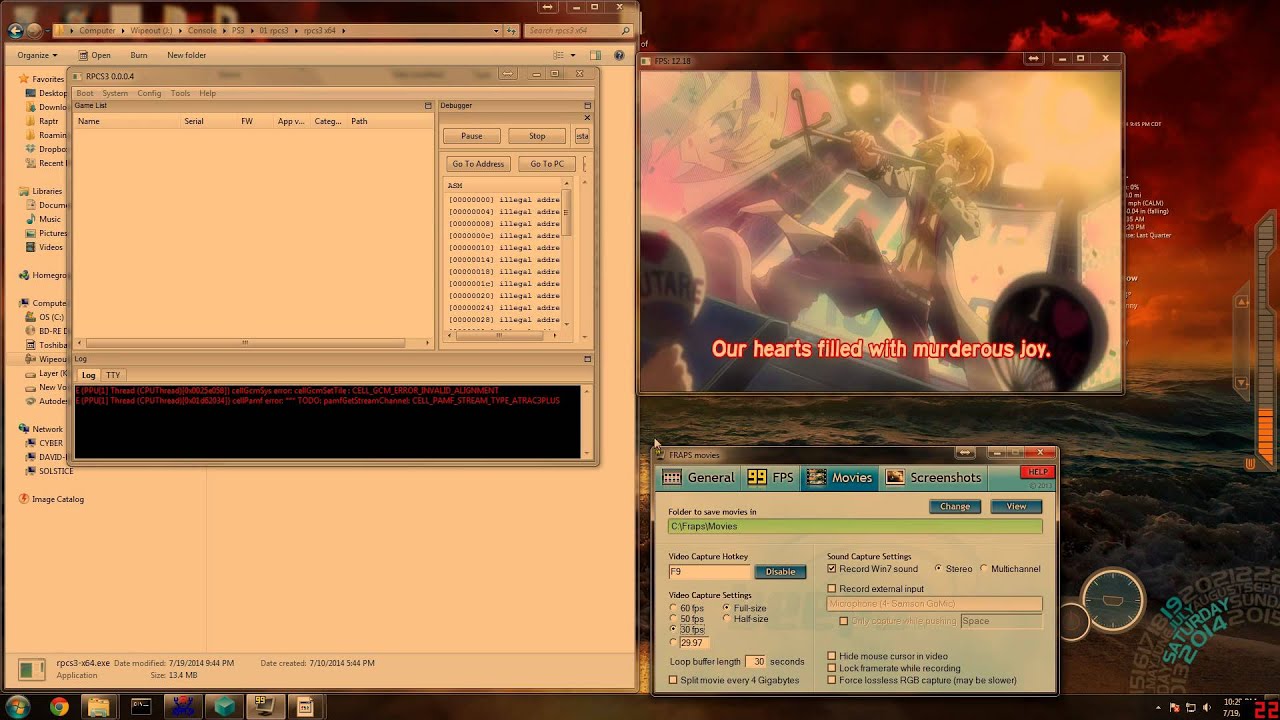
Task: Open the Config menu in RPCS3
Action: coord(149,93)
